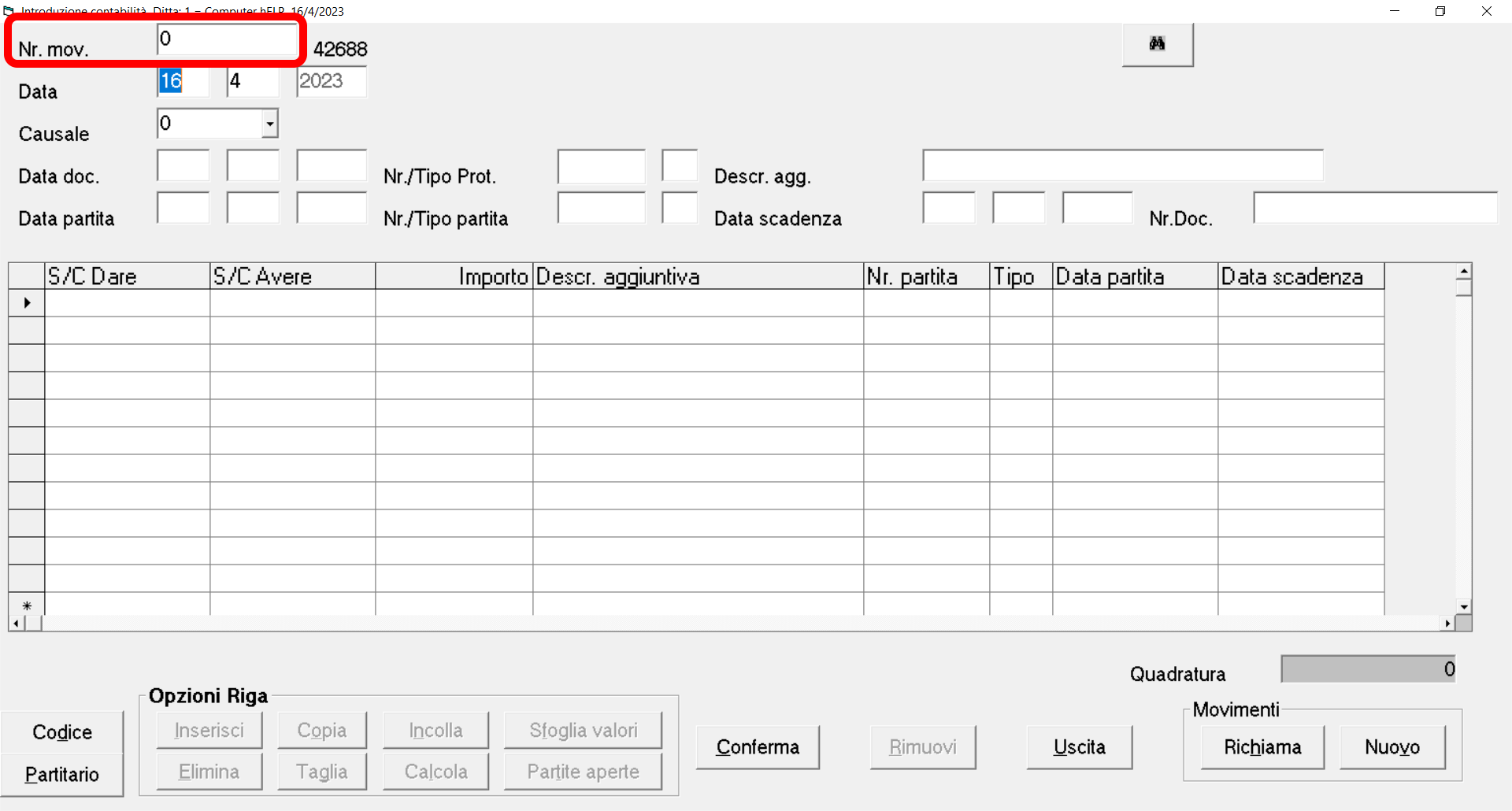Click the Data month field showing 4
The height and width of the screenshot is (811, 1512).
pyautogui.click(x=253, y=81)
